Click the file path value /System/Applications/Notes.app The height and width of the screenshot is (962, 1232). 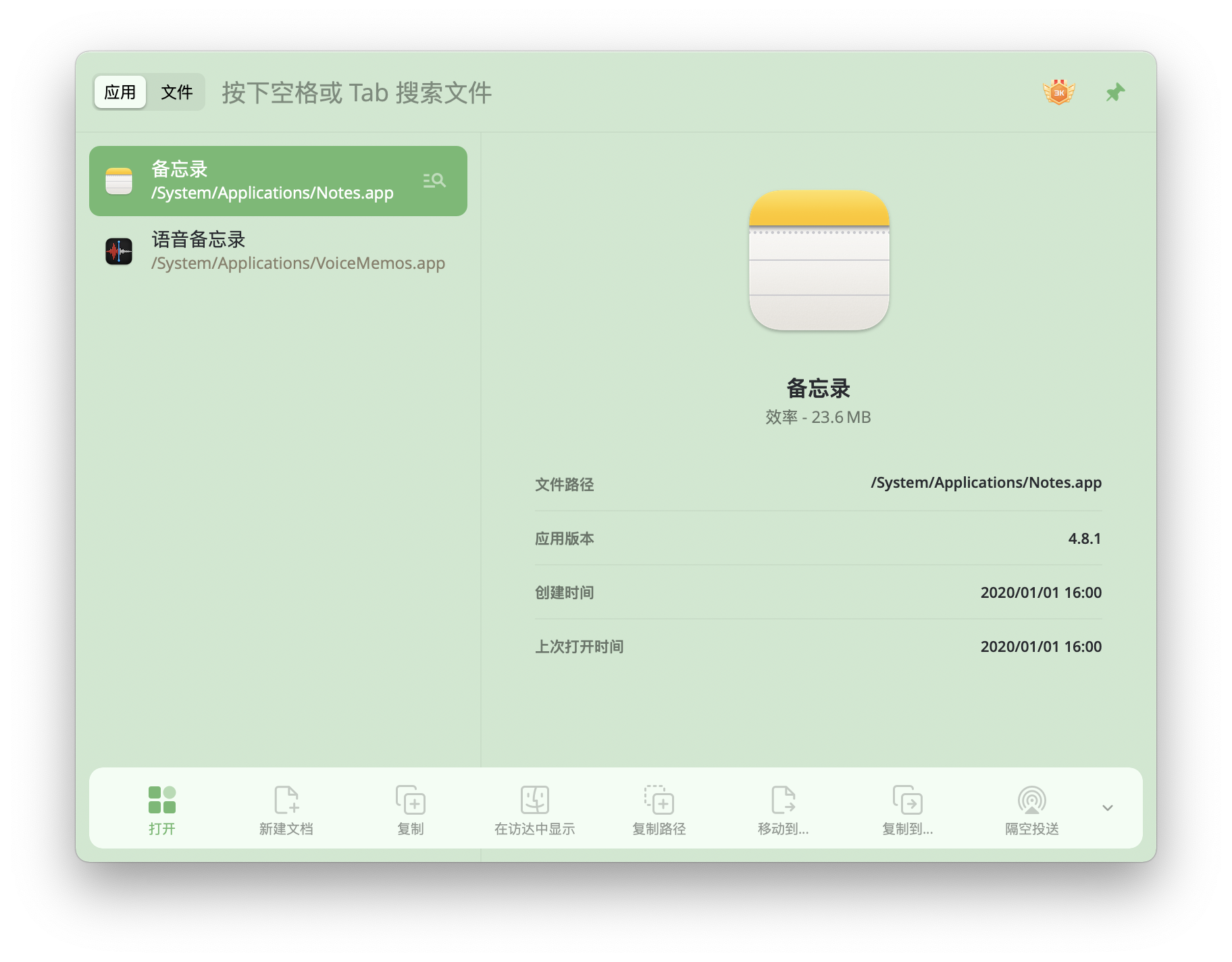coord(986,483)
